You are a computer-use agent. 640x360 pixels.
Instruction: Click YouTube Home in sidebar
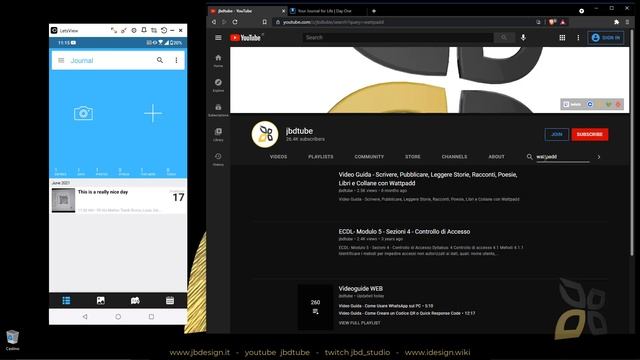click(218, 60)
